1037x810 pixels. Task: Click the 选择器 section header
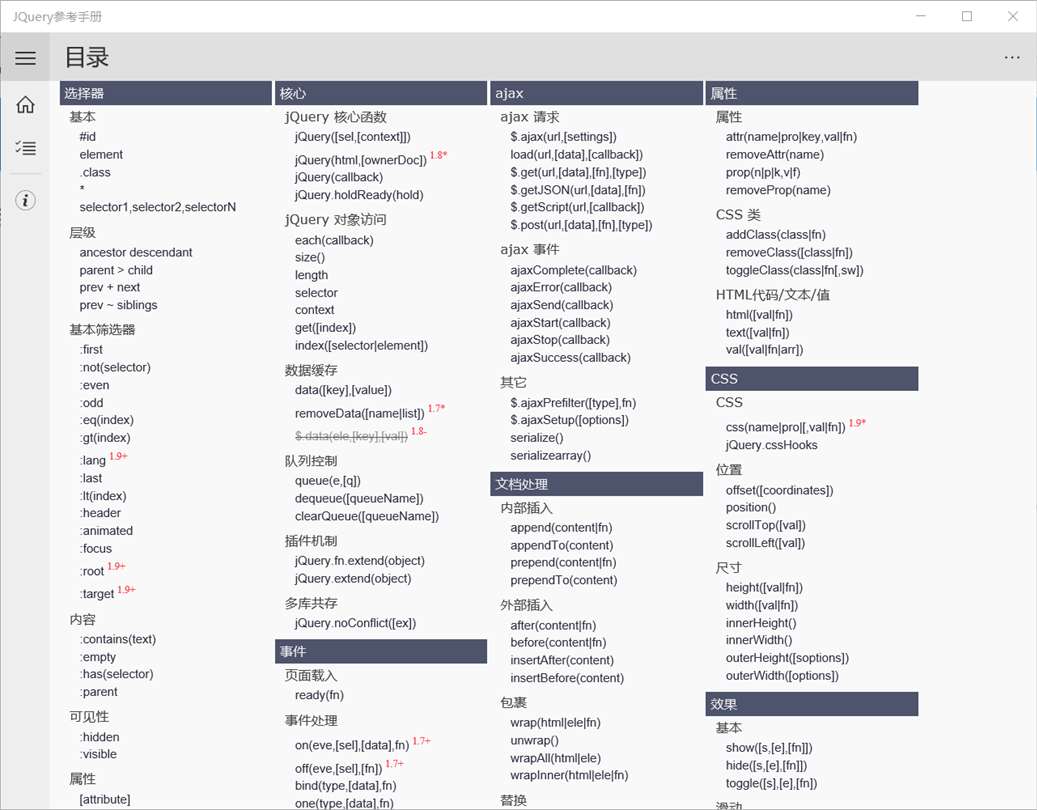pos(165,93)
